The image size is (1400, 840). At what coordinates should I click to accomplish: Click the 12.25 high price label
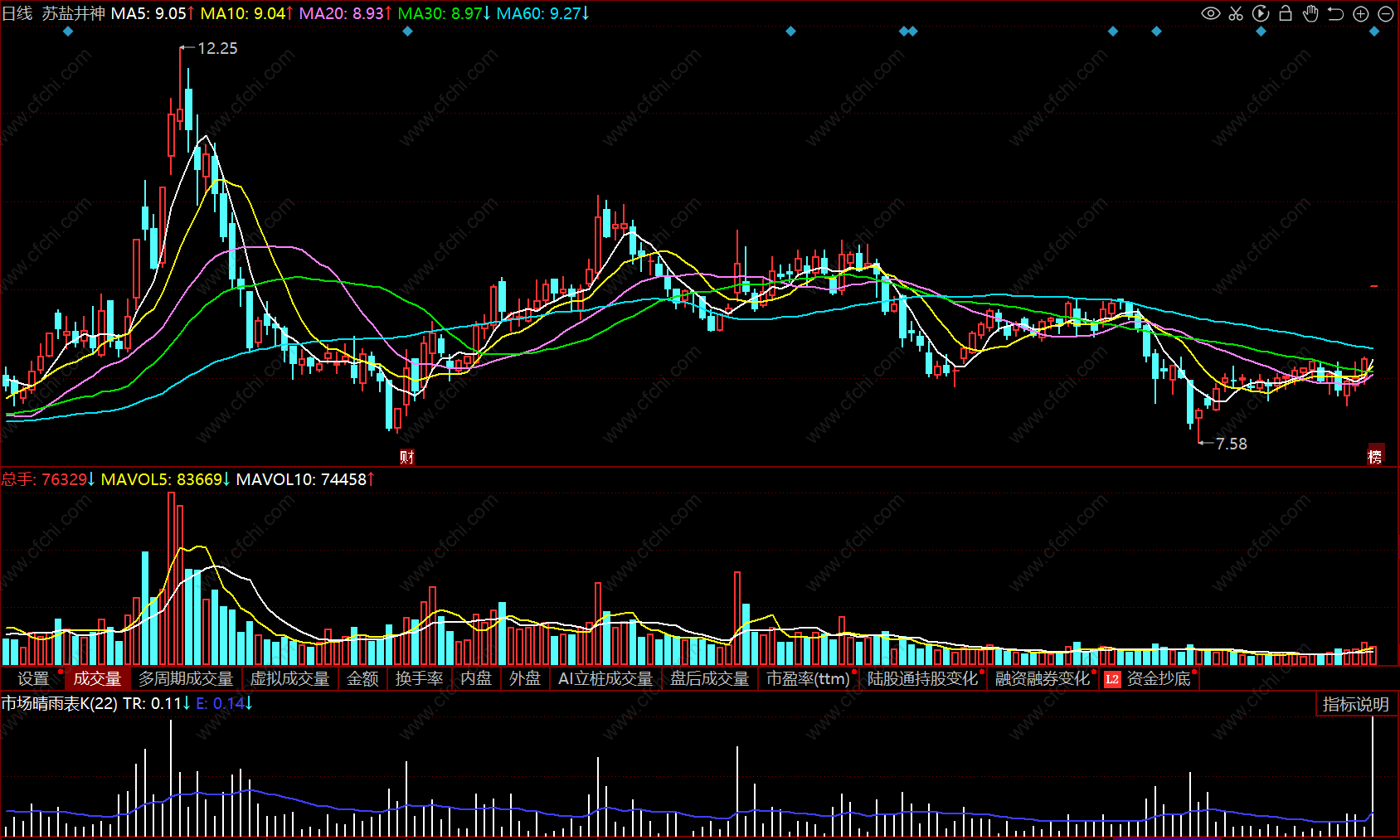click(217, 48)
